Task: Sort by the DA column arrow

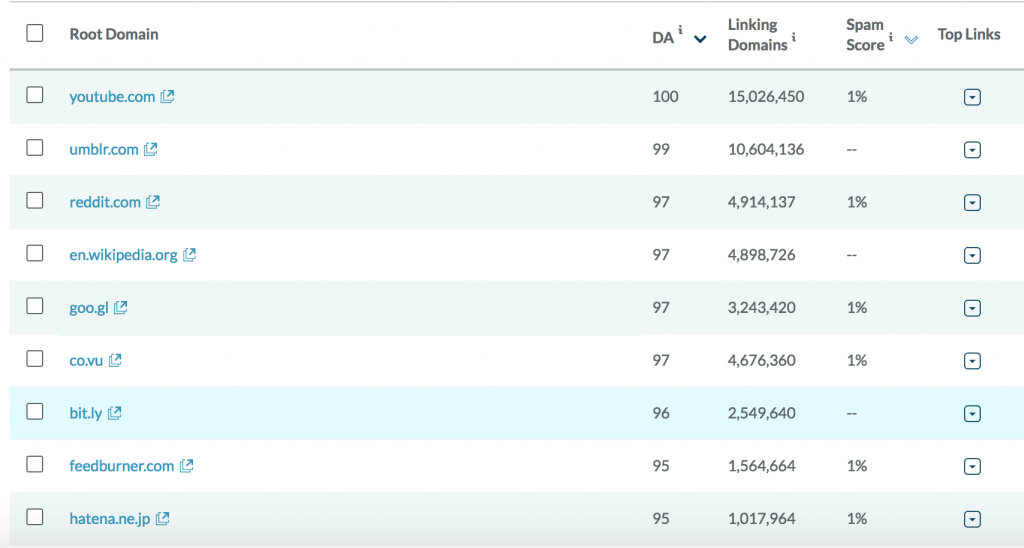Action: (700, 39)
